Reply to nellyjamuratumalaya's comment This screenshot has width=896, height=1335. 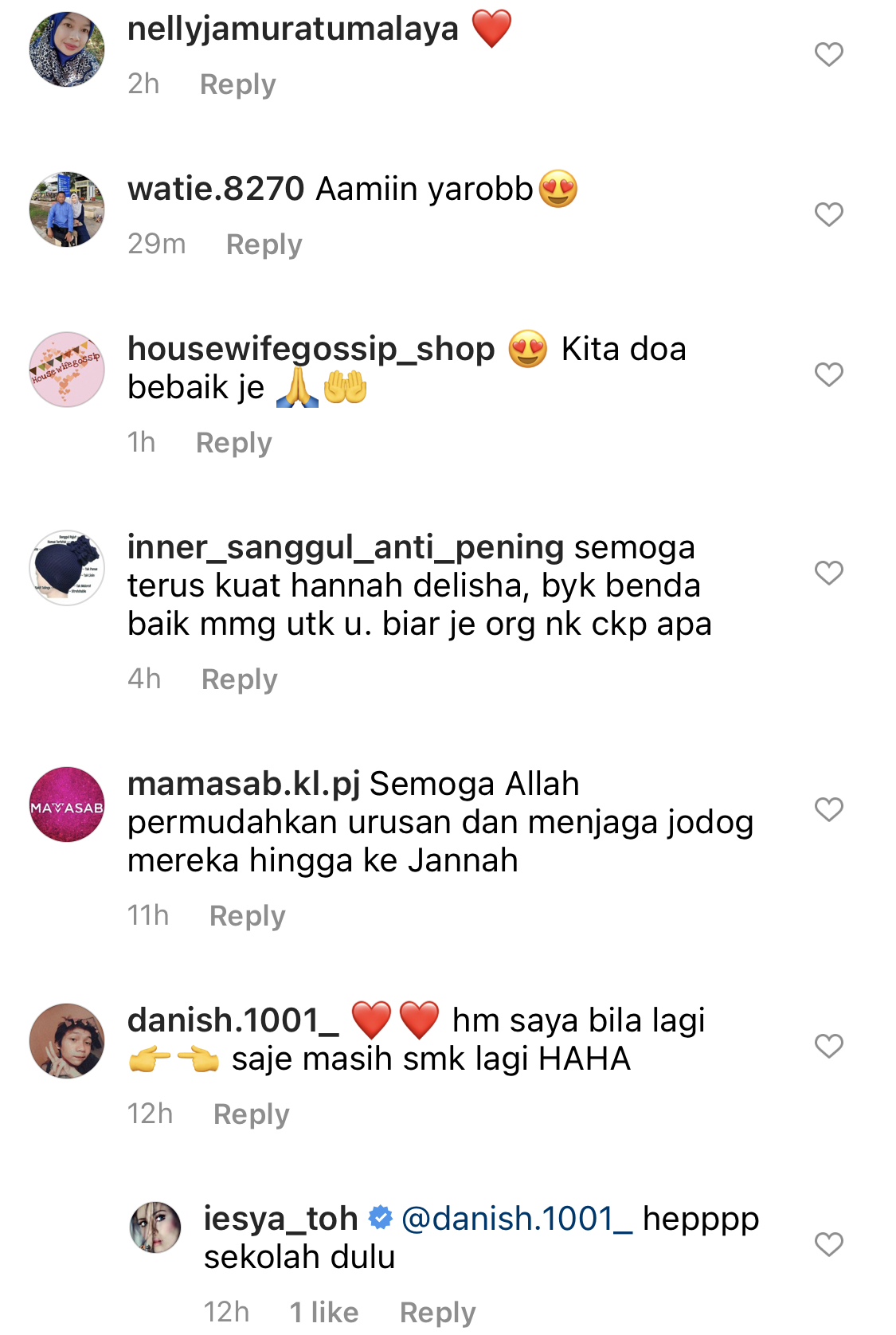click(237, 84)
